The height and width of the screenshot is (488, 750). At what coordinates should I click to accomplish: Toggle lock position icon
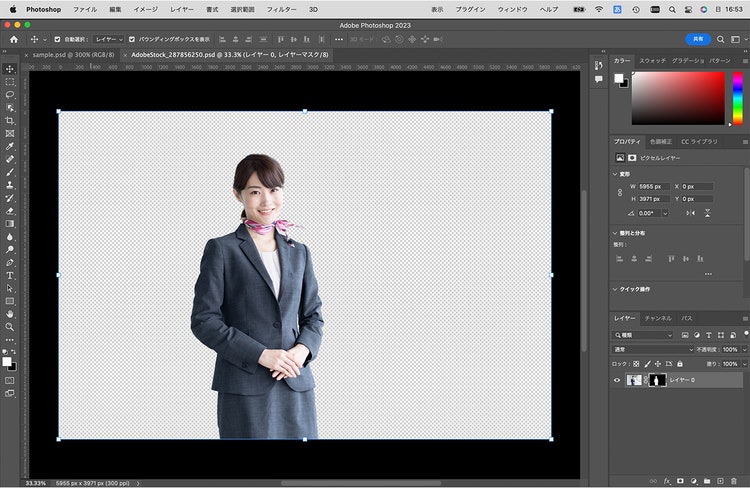(x=658, y=364)
